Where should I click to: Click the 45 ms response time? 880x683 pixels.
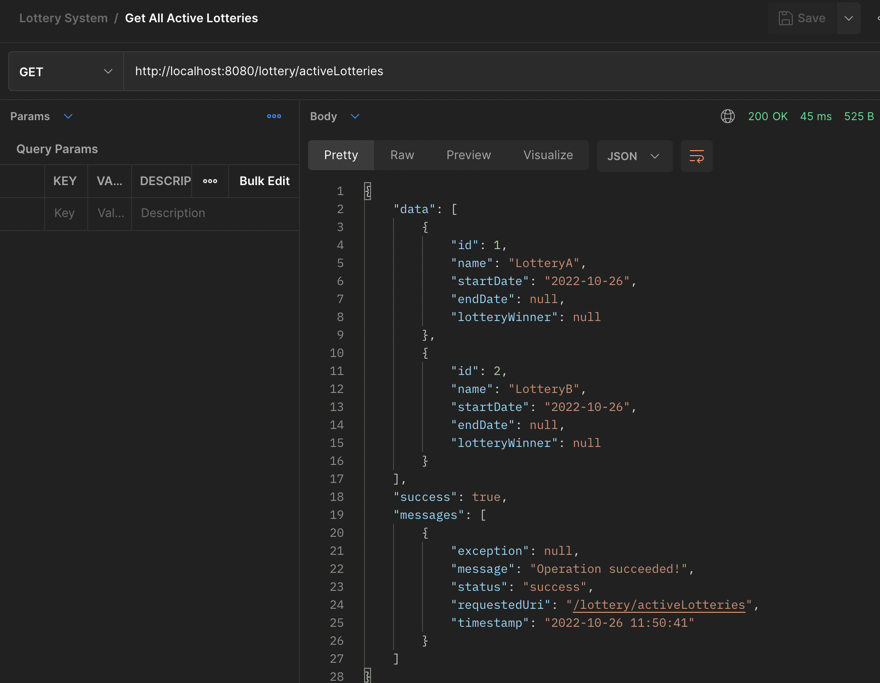815,116
